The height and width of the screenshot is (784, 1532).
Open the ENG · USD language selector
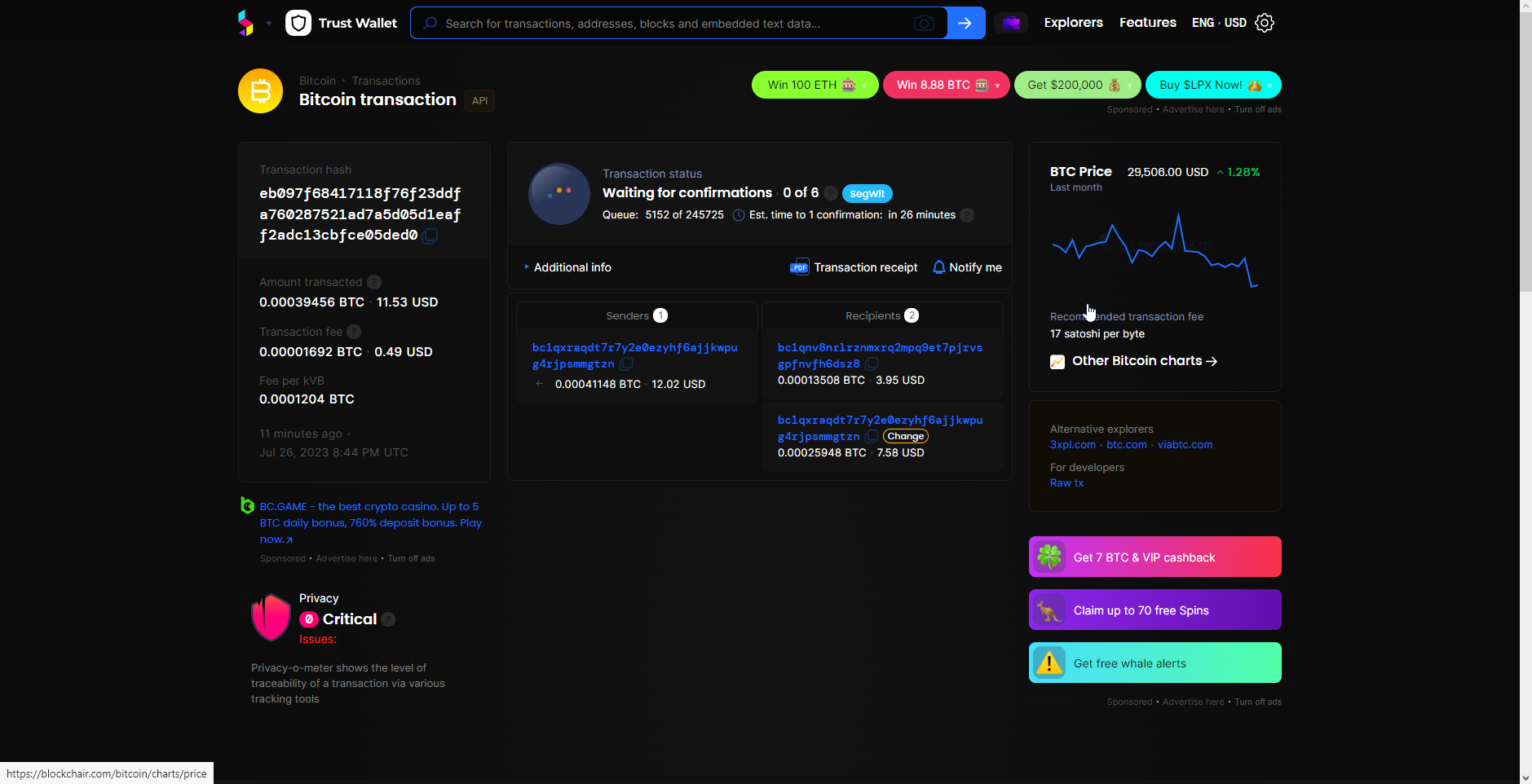1218,23
